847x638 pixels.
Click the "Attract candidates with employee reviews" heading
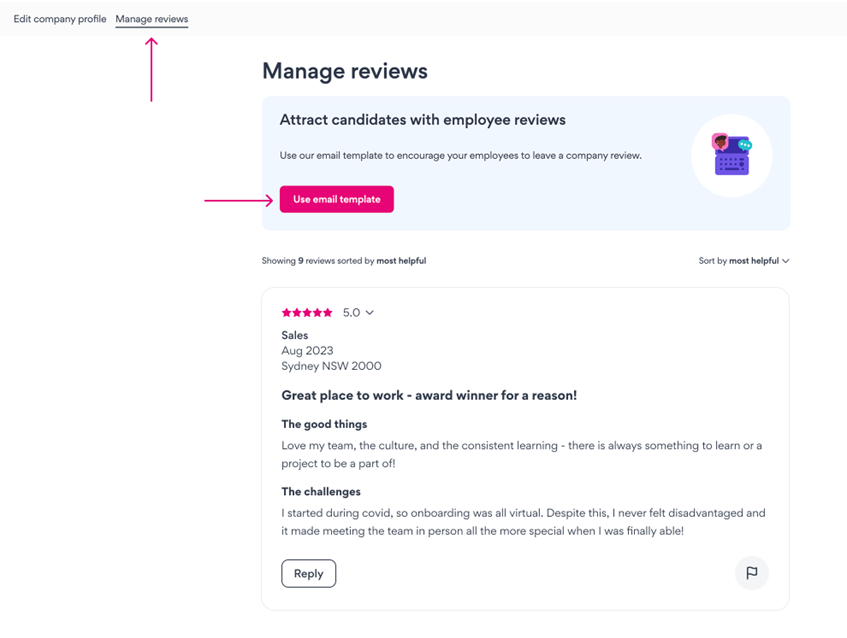coord(422,120)
